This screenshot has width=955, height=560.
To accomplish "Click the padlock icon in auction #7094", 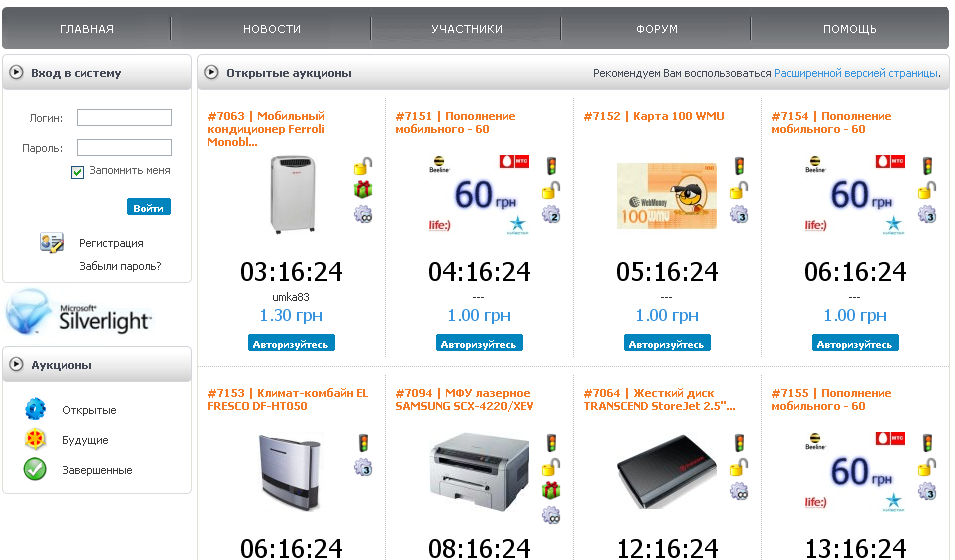I will [551, 467].
